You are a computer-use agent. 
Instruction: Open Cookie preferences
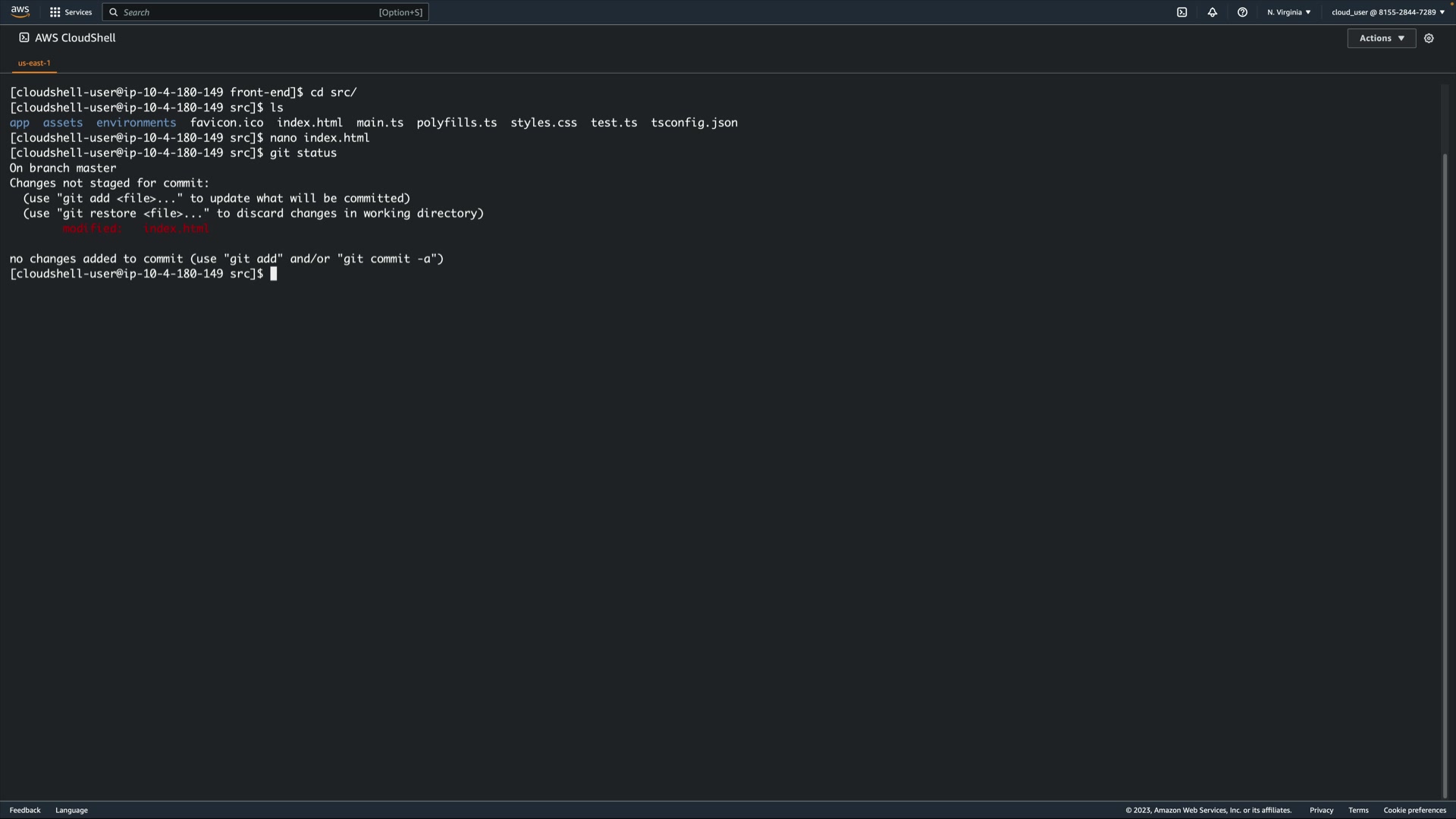[x=1414, y=810]
